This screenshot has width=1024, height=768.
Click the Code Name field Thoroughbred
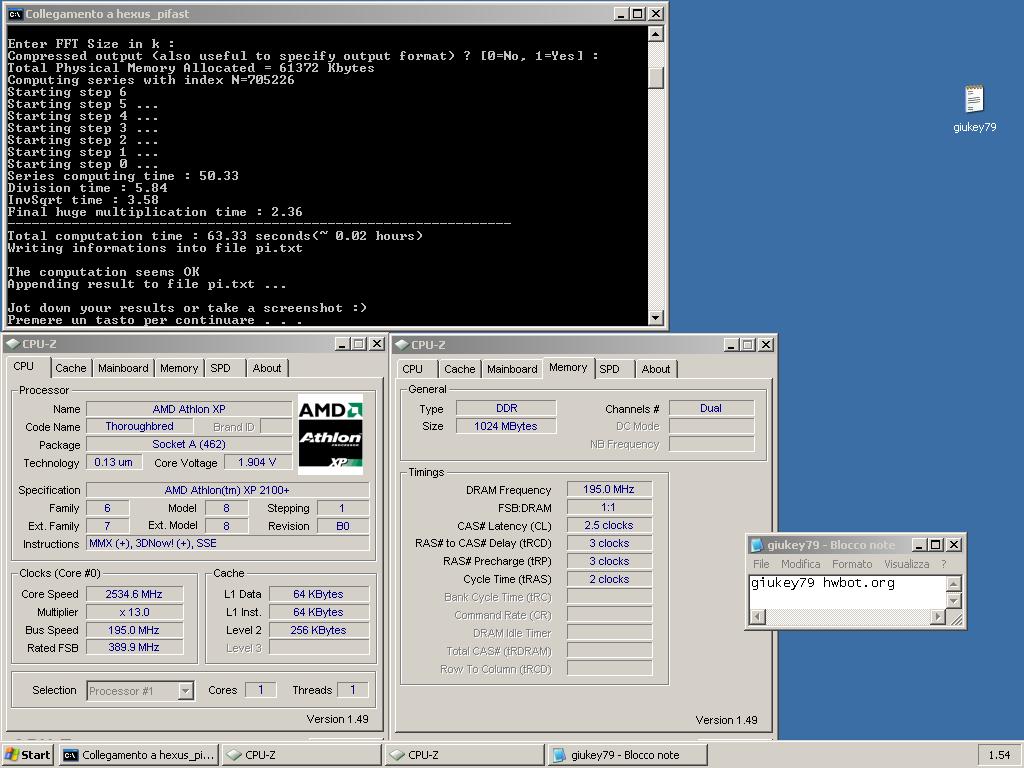(140, 426)
